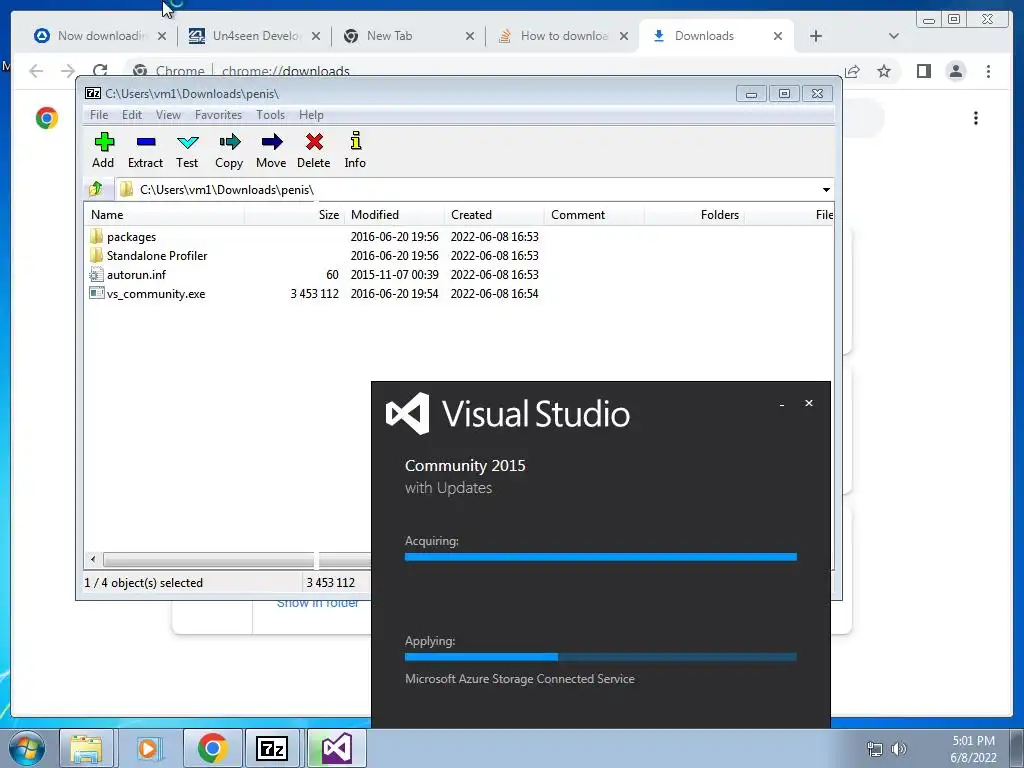
Task: Click the Delete toolbar icon in 7-Zip
Action: 313,150
